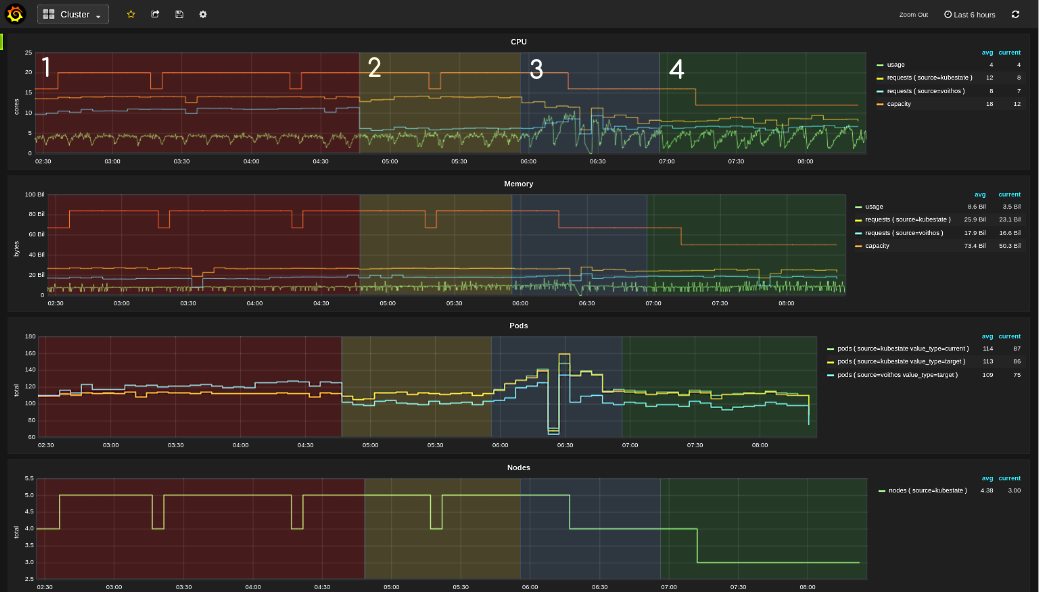The height and width of the screenshot is (592, 1040).
Task: Refresh the dashboard
Action: (x=1014, y=14)
